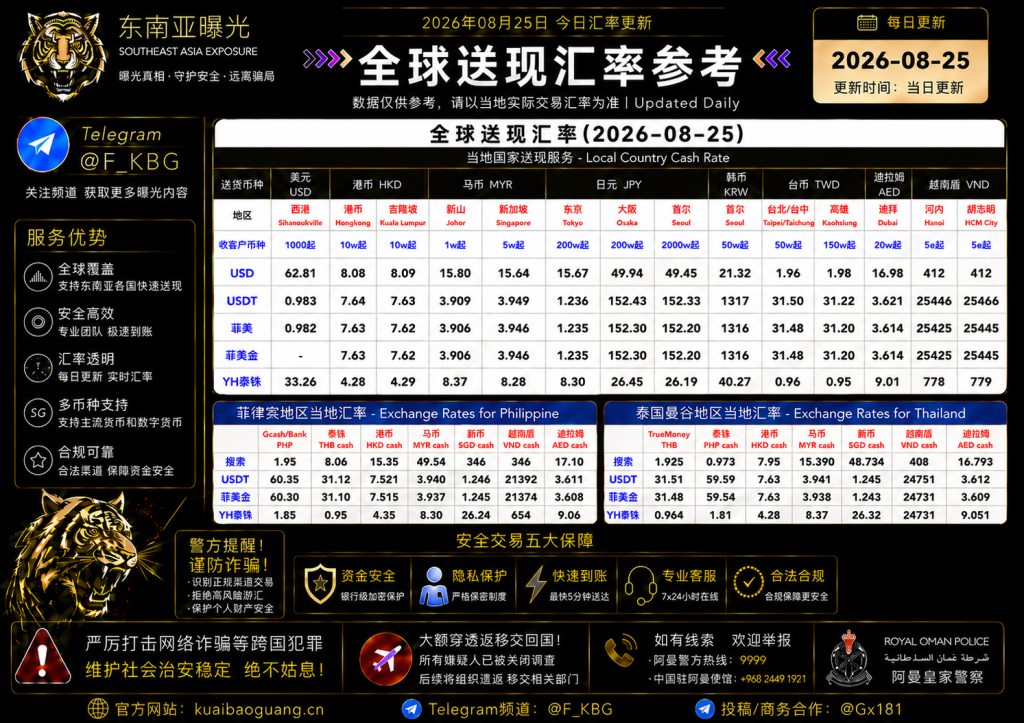Click the purple right arrows beside title
This screenshot has height=723, width=1024.
coord(327,59)
